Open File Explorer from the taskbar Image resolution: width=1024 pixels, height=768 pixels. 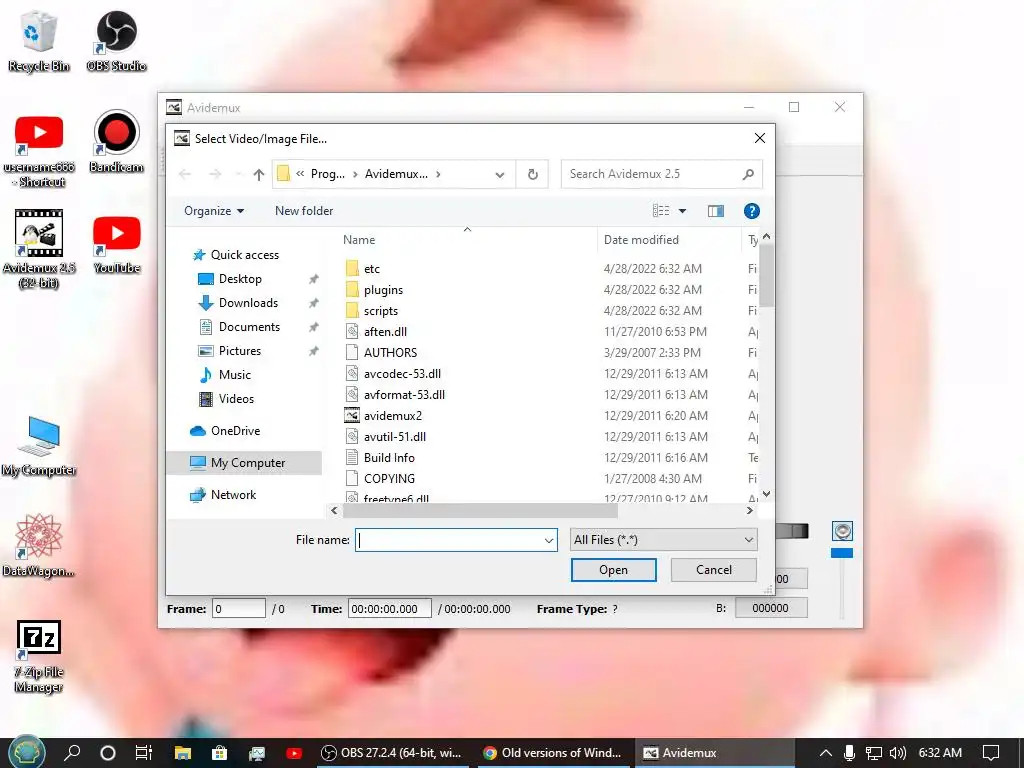[183, 752]
